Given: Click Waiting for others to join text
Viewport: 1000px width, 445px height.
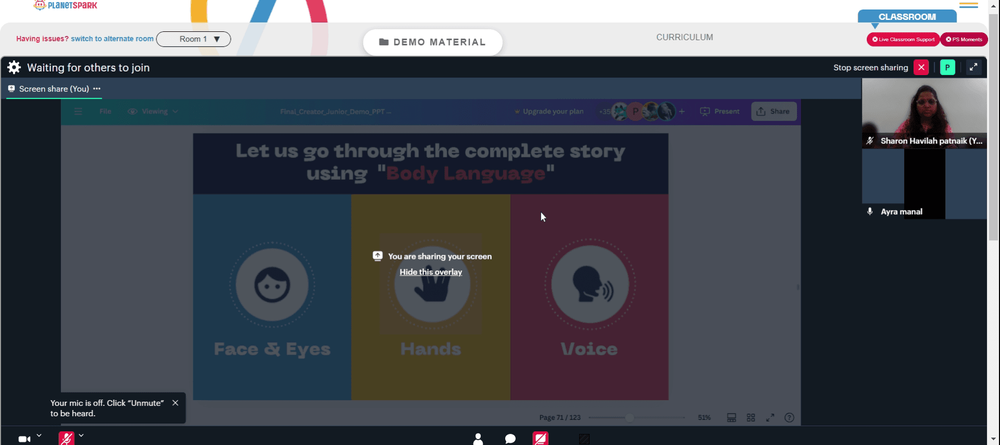Looking at the screenshot, I should click(88, 68).
